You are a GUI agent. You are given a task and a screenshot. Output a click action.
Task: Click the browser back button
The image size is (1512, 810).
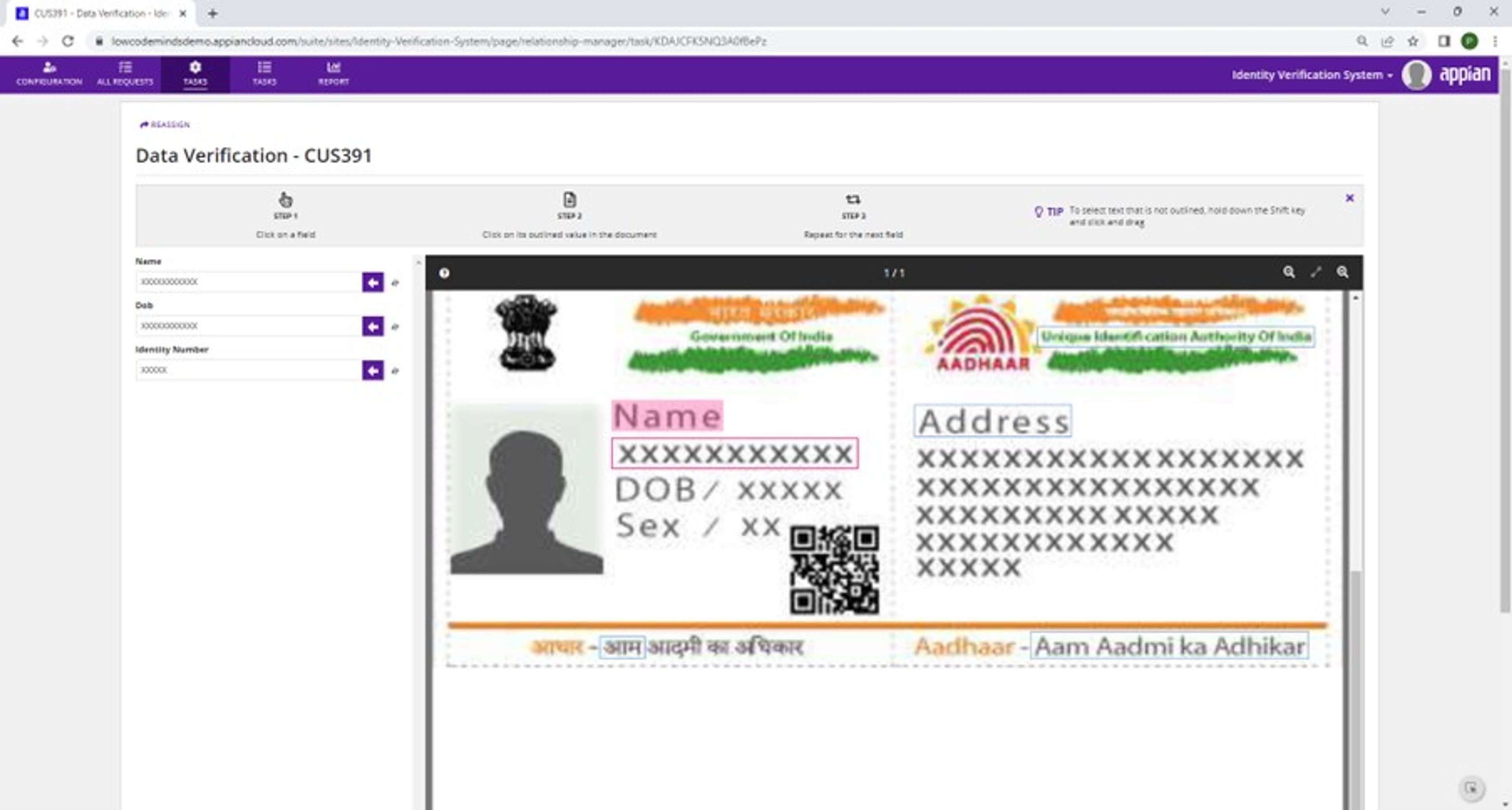click(x=17, y=41)
